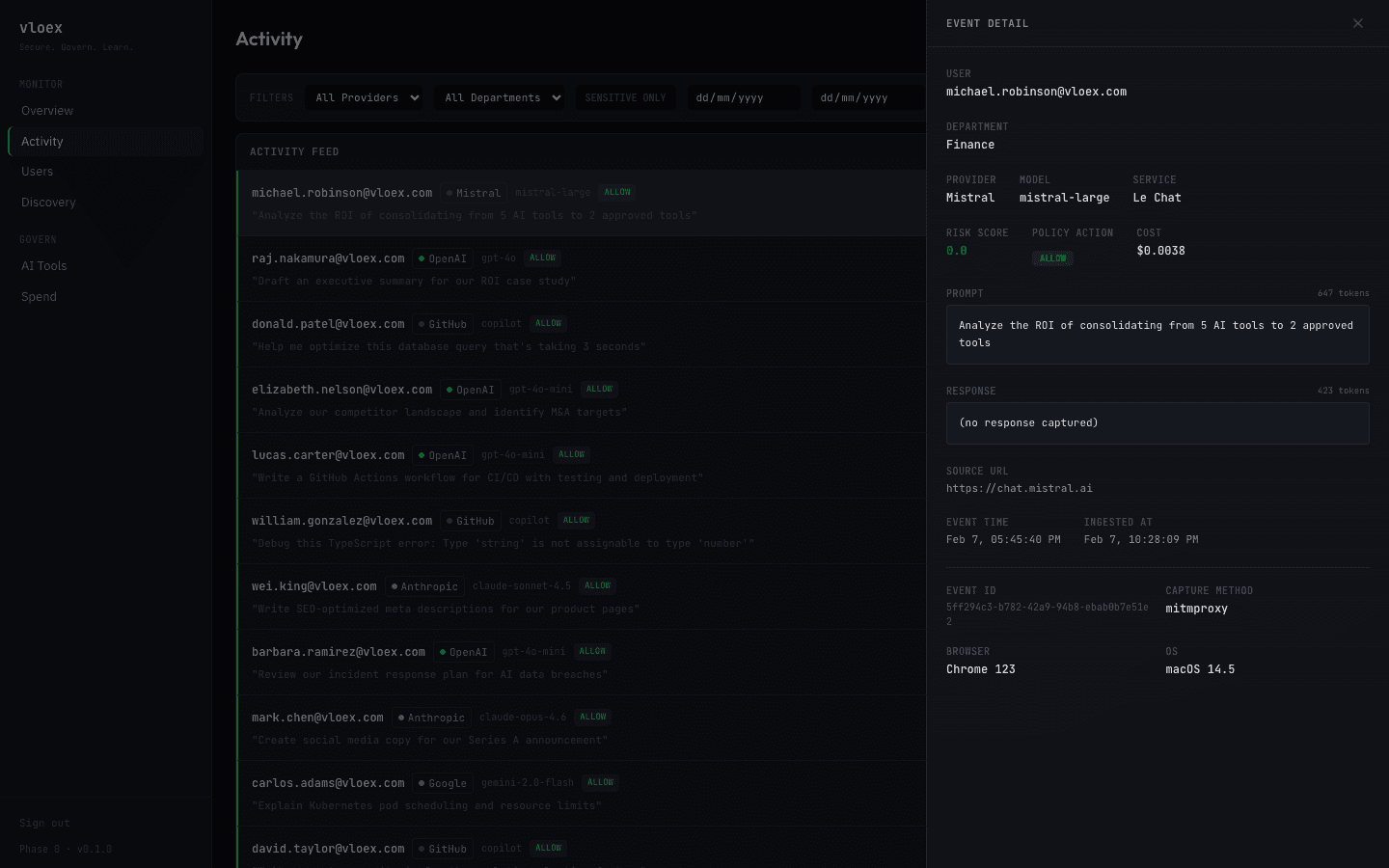Click the Sign out link
The image size is (1389, 868).
(44, 823)
